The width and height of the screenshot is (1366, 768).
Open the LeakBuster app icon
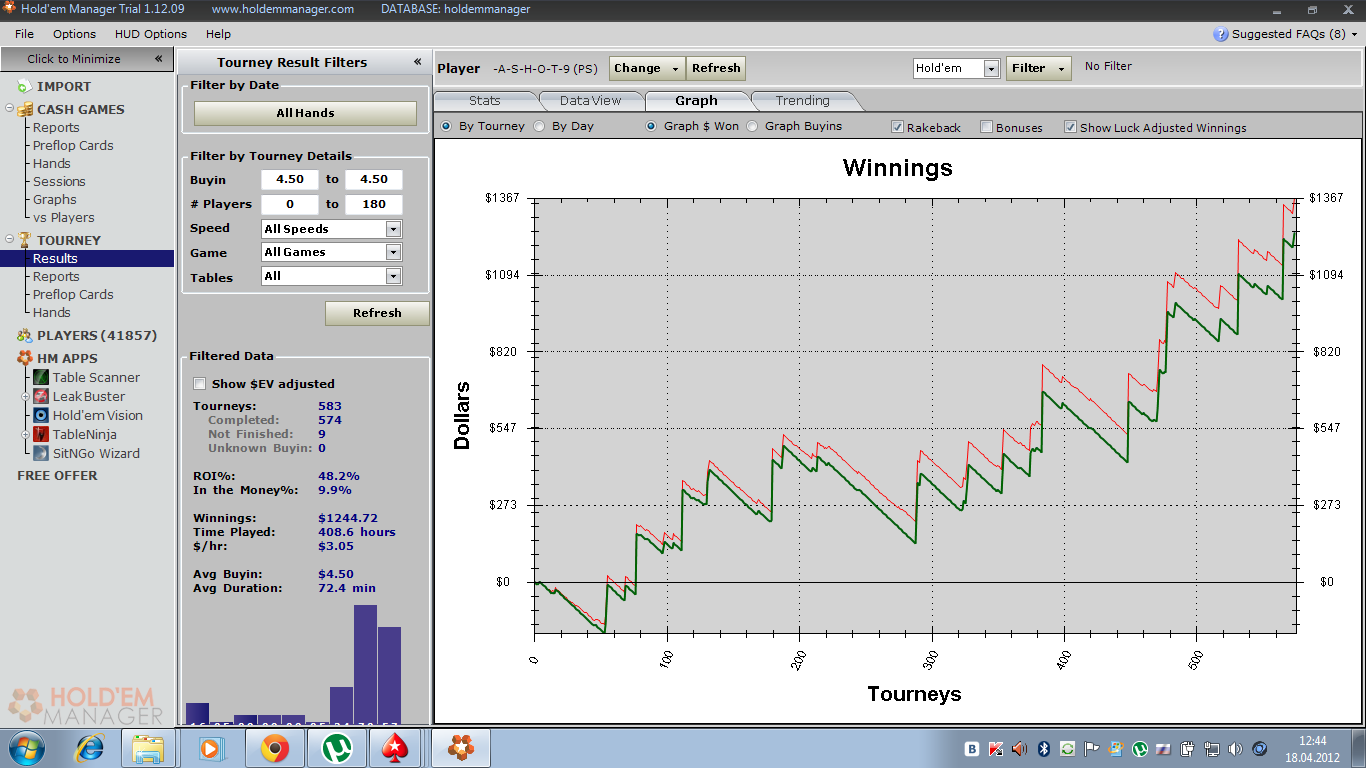[41, 396]
